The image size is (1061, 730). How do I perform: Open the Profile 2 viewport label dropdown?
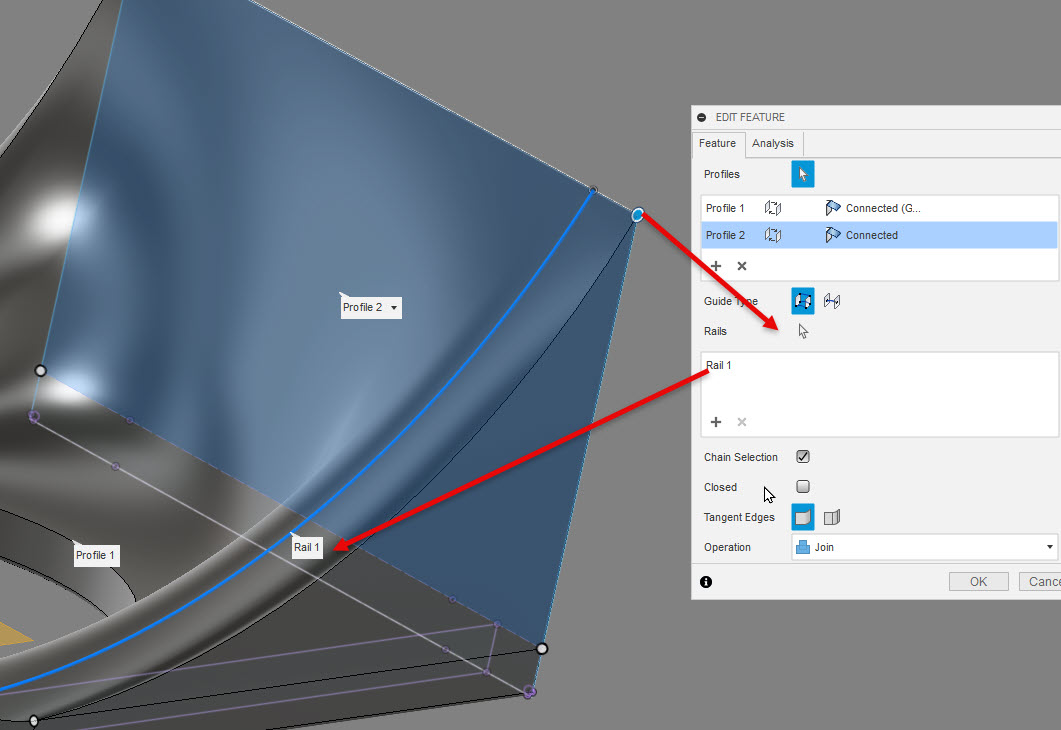(393, 307)
